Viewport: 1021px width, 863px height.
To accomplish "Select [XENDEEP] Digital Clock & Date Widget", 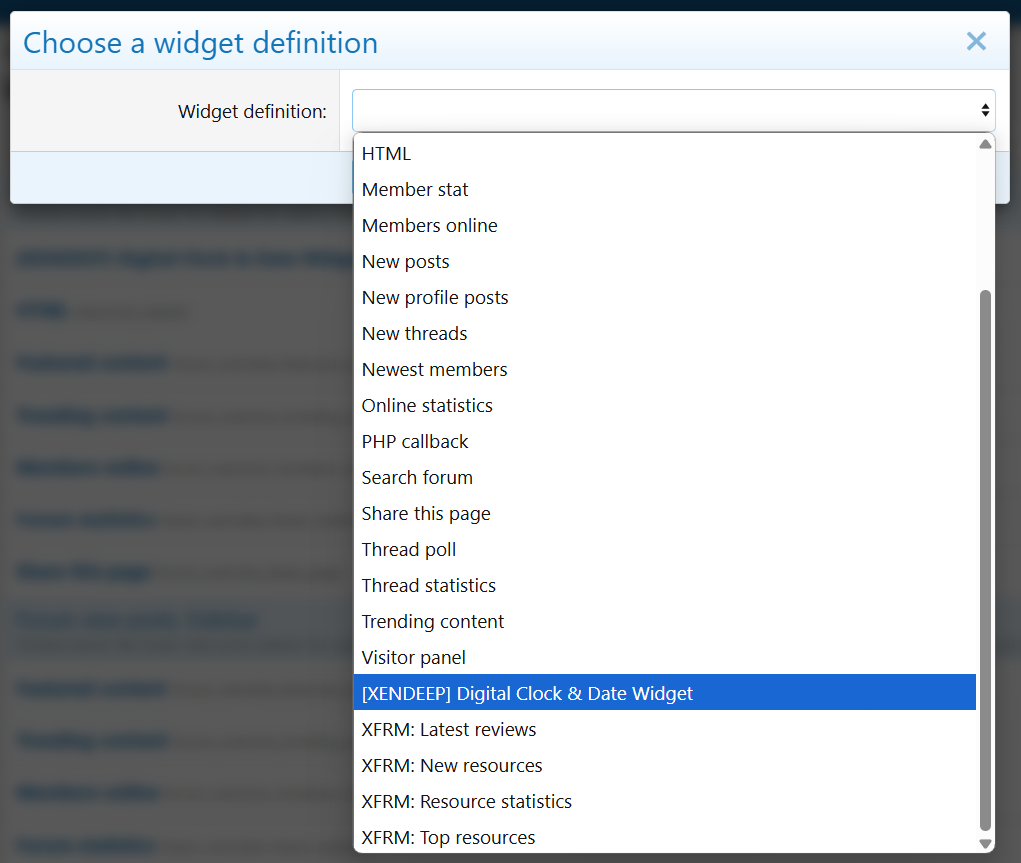I will 527,694.
